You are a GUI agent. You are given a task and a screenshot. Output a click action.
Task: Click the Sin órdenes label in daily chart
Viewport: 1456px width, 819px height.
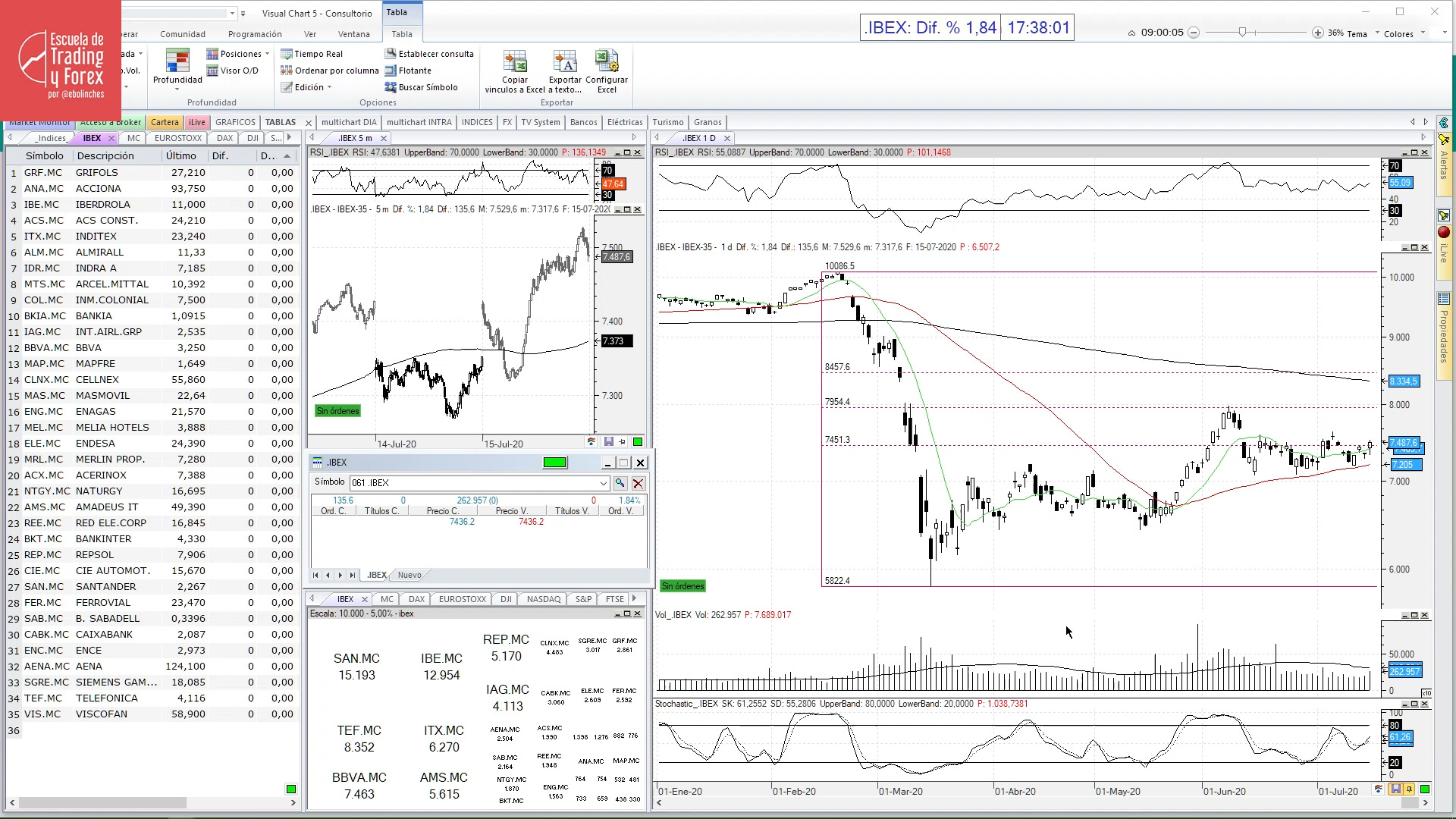pos(683,586)
